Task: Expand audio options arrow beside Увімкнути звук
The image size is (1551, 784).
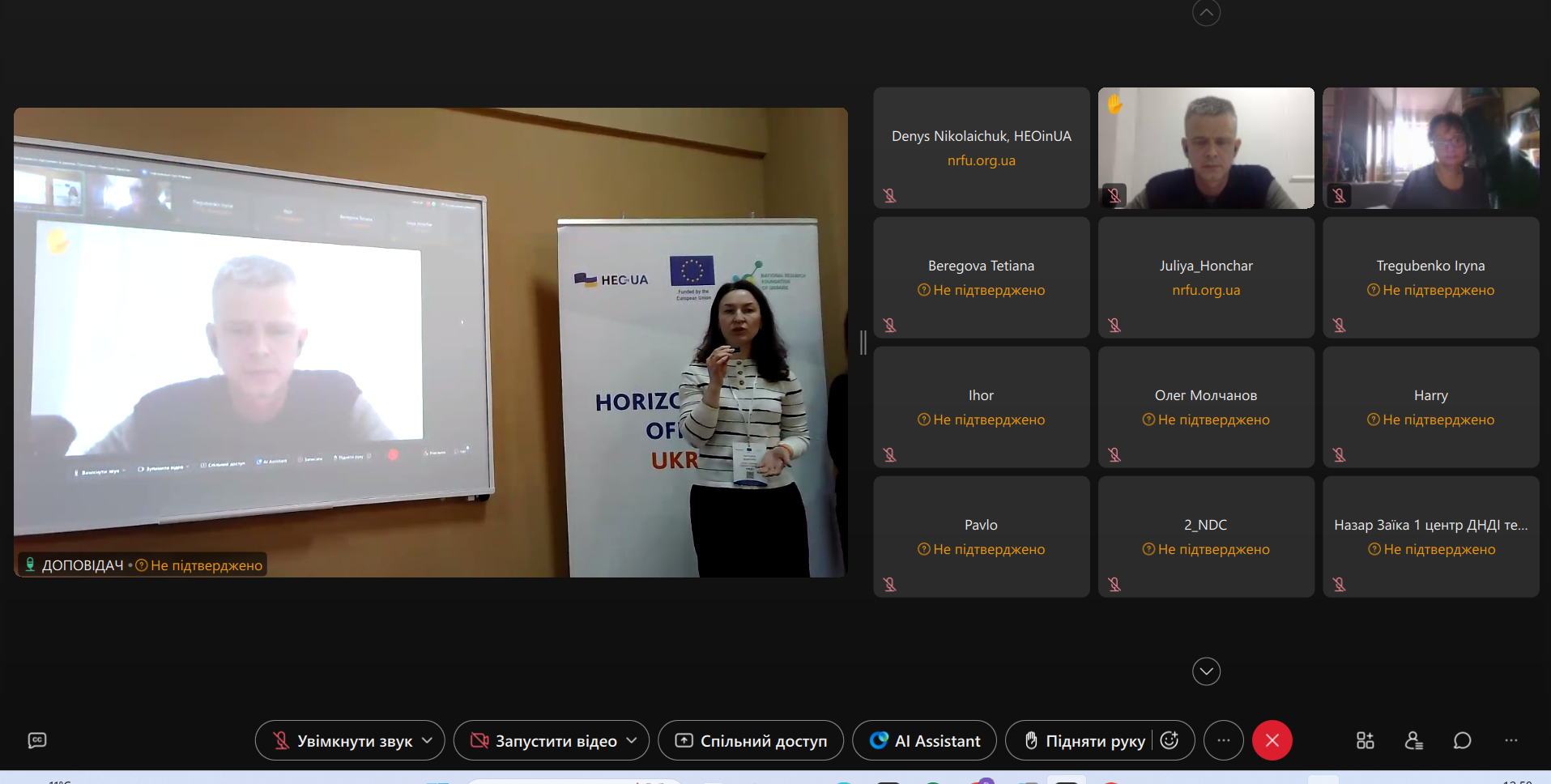Action: (x=428, y=740)
